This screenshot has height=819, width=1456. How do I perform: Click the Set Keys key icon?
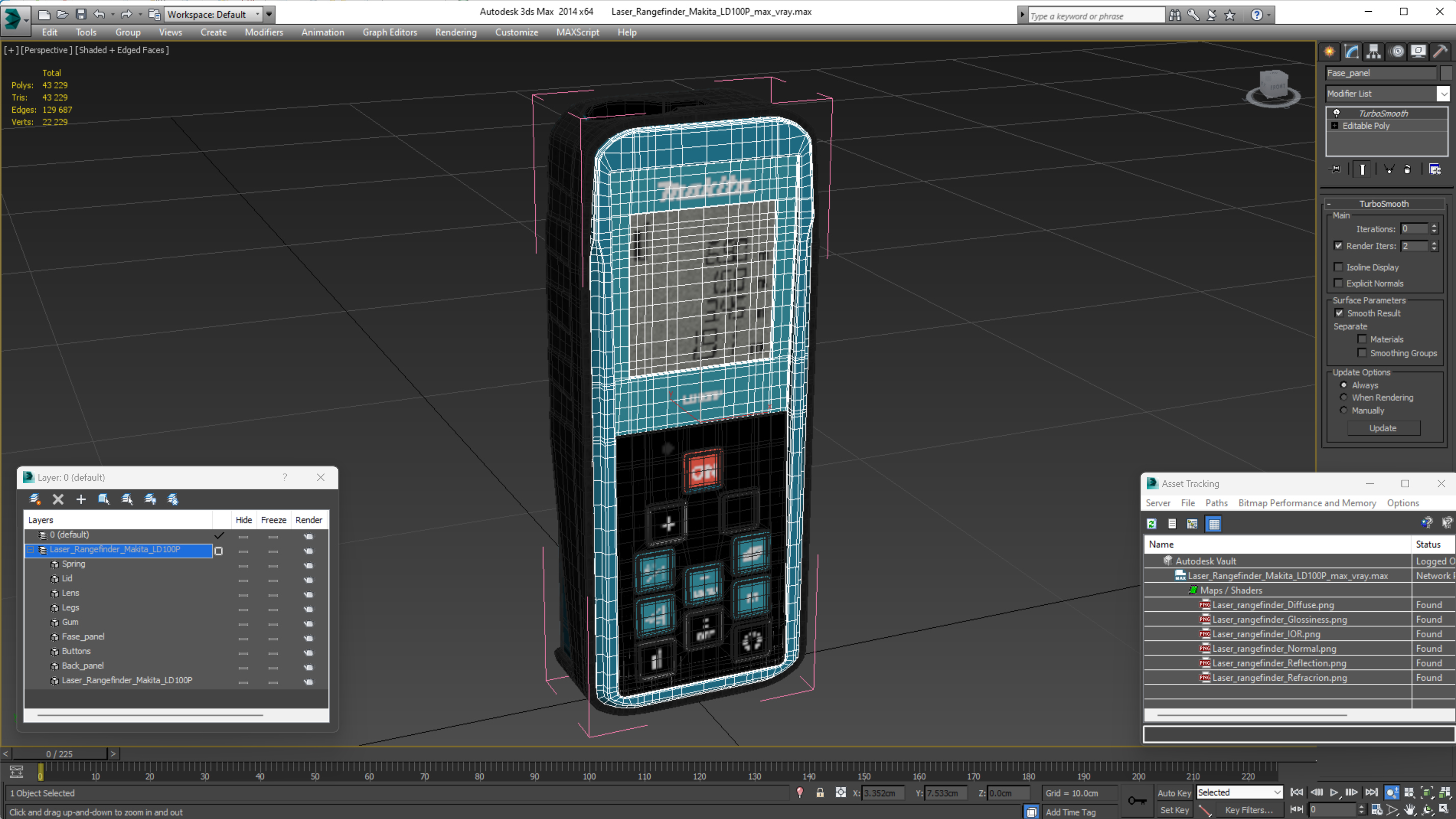[1137, 800]
